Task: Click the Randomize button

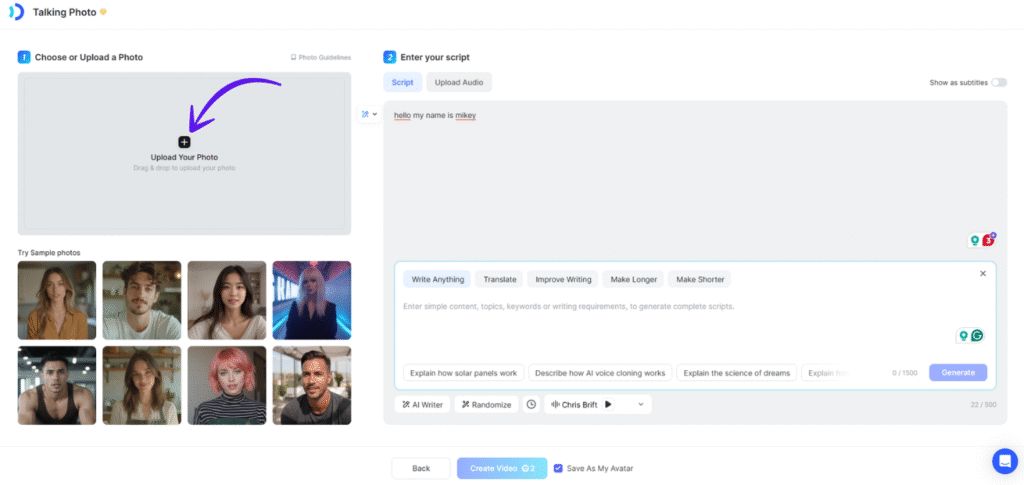Action: pyautogui.click(x=487, y=405)
